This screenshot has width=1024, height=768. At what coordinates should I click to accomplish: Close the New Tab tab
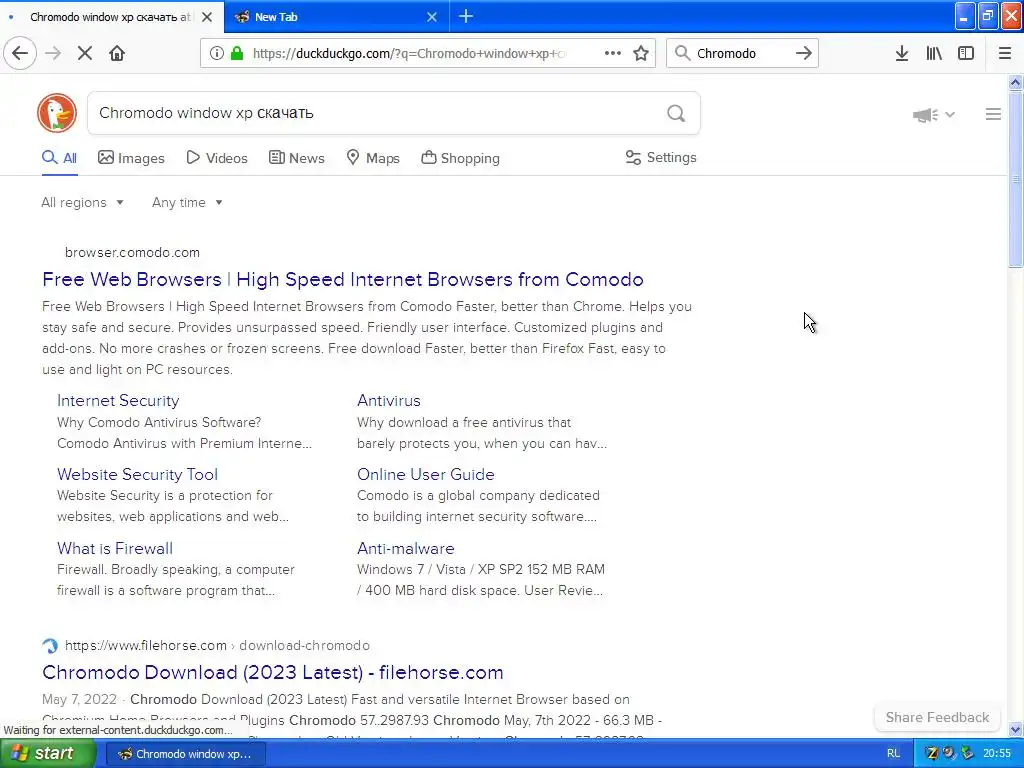[x=432, y=17]
